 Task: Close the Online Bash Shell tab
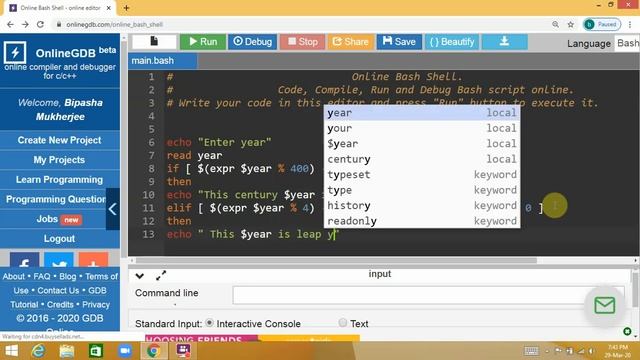(x=109, y=8)
